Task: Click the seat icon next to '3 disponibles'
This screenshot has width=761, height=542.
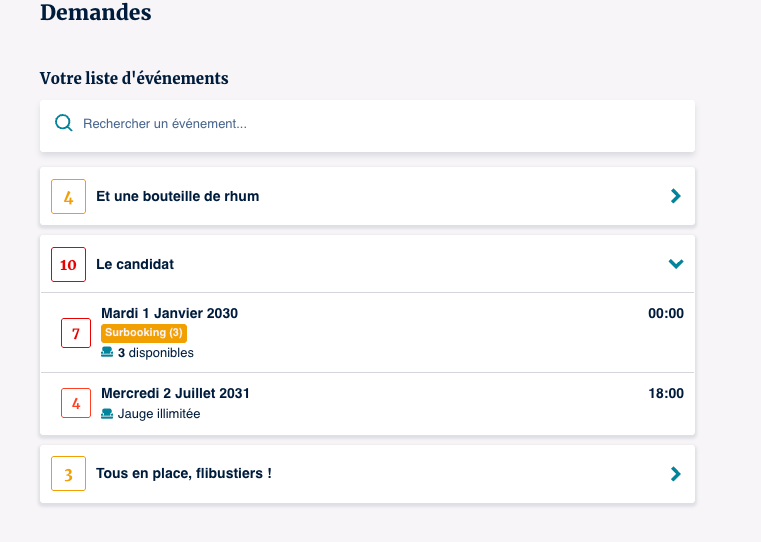Action: pyautogui.click(x=107, y=353)
